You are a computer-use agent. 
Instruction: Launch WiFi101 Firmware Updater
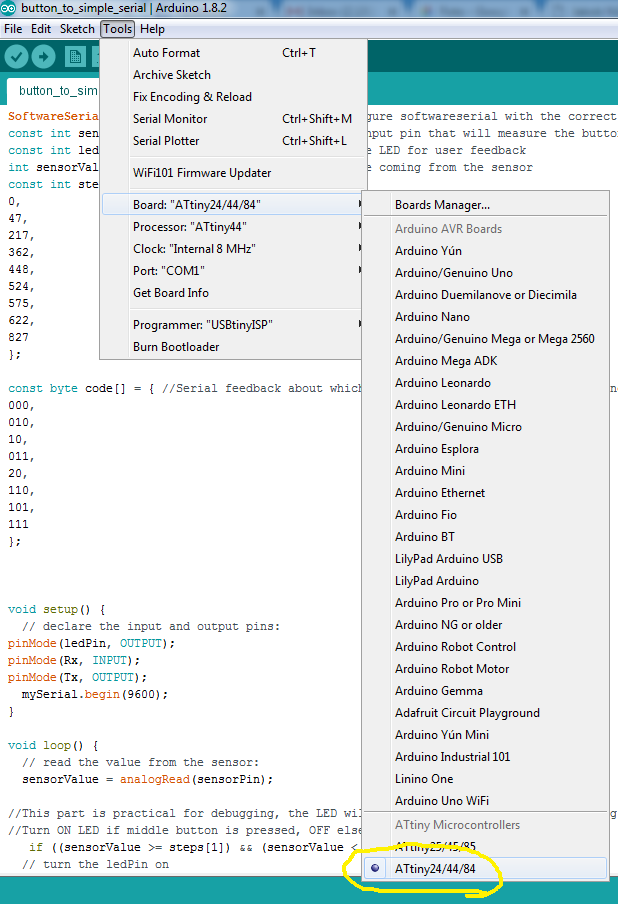pos(231,172)
